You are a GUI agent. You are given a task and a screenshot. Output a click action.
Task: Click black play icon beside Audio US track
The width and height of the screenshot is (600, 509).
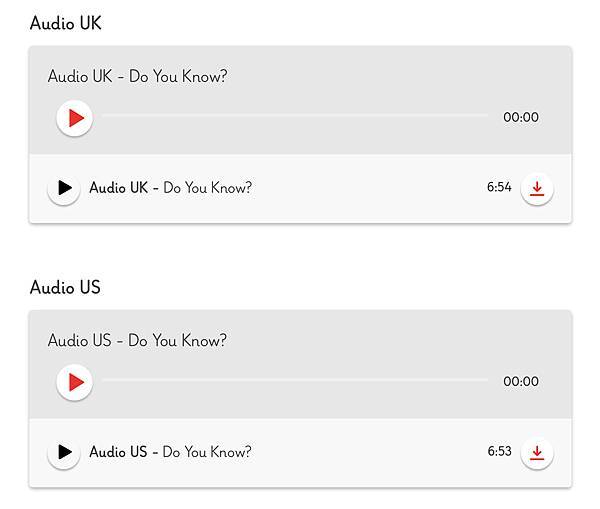64,452
